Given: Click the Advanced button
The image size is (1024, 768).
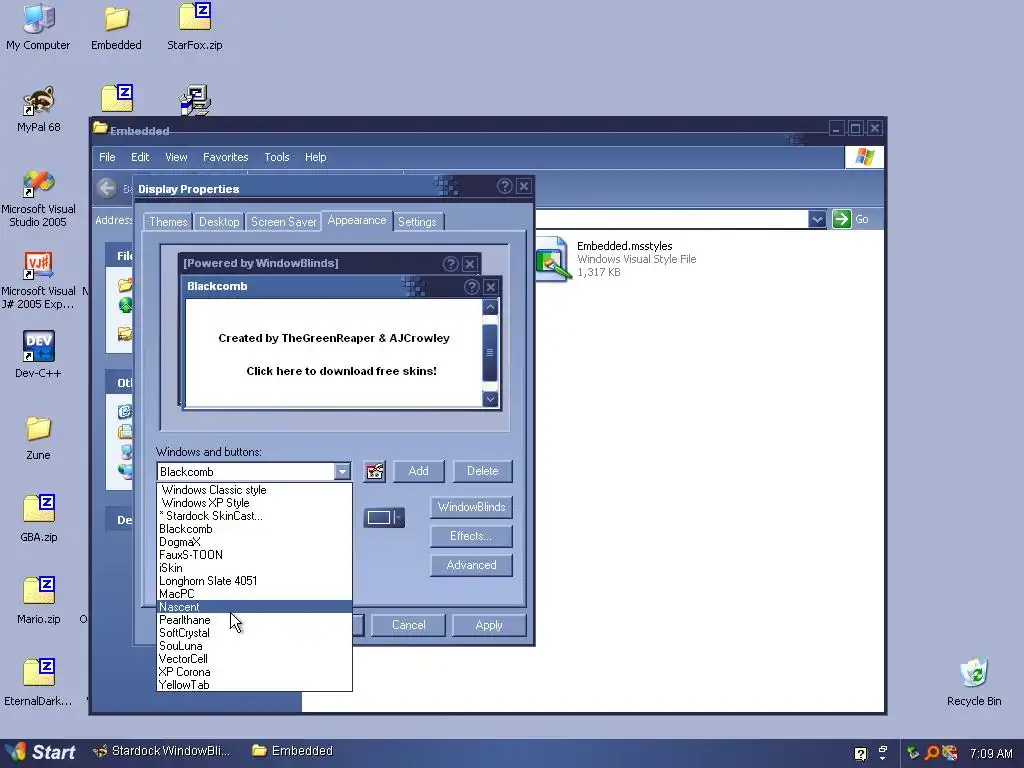Looking at the screenshot, I should [472, 565].
